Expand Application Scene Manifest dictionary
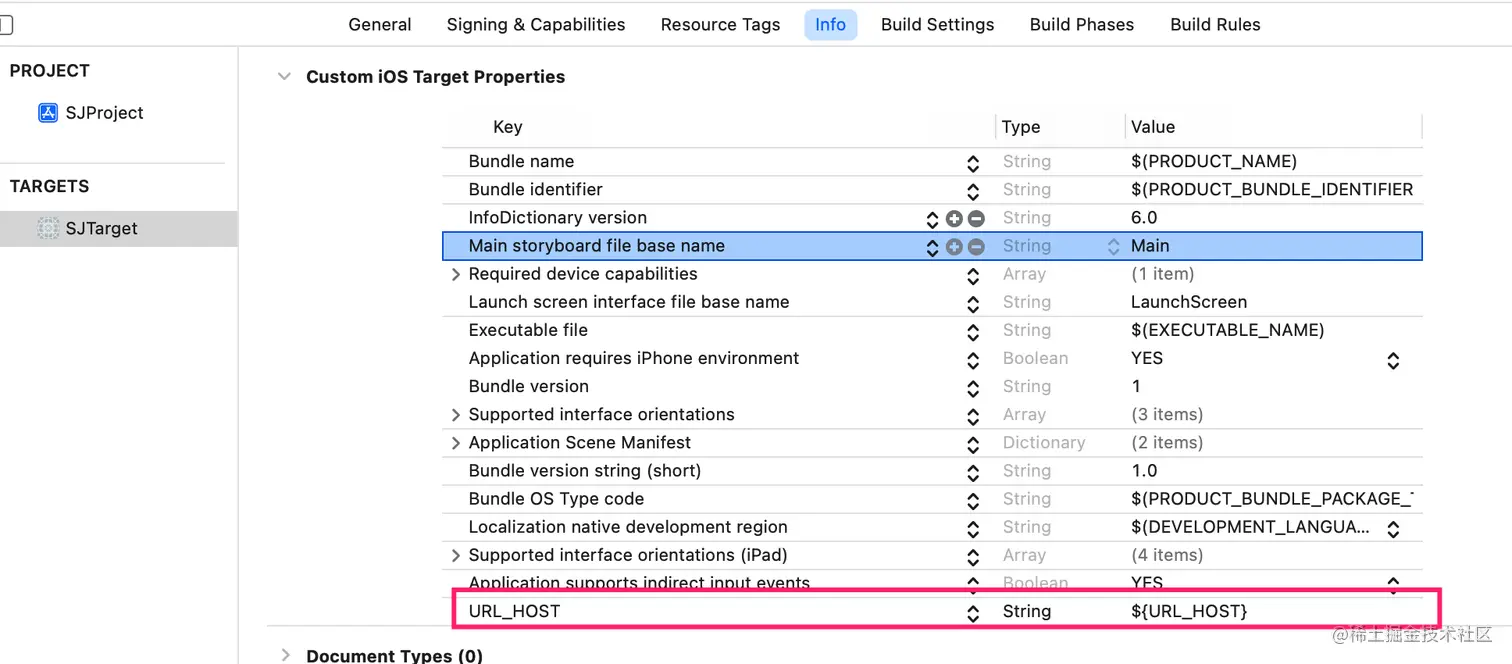Viewport: 1512px width, 664px height. pyautogui.click(x=456, y=443)
